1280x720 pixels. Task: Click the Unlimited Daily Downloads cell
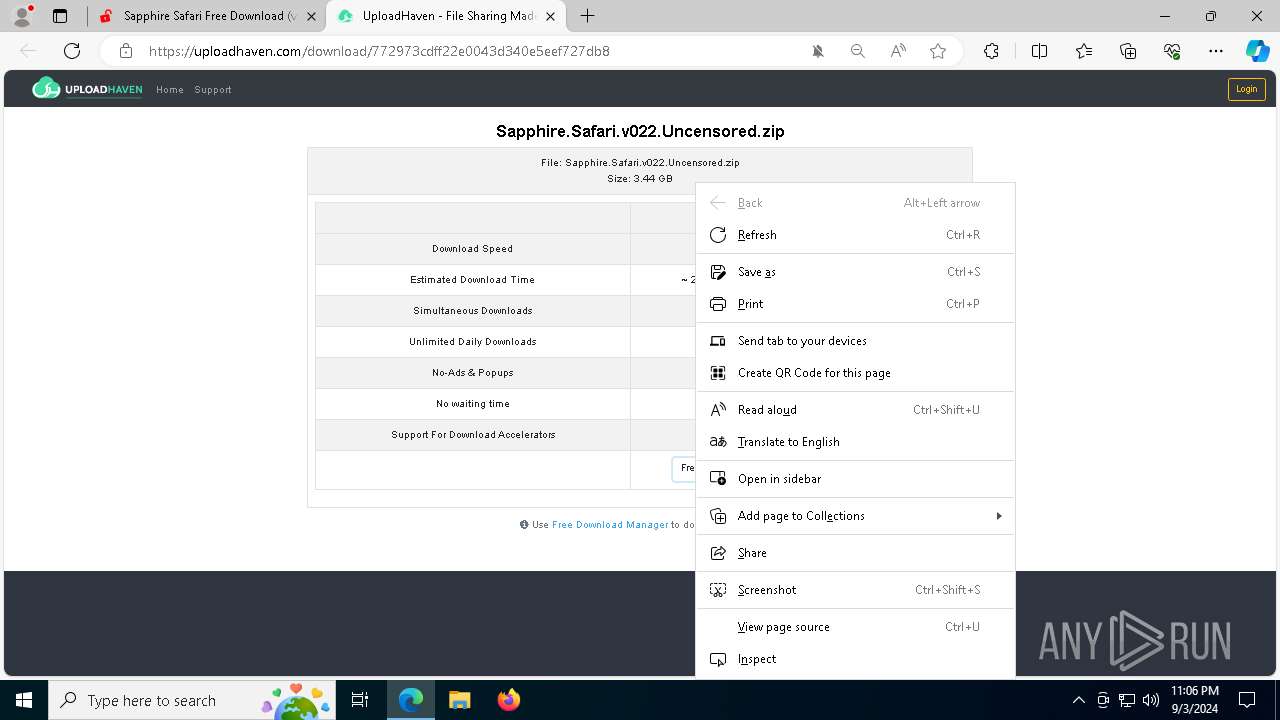(473, 342)
